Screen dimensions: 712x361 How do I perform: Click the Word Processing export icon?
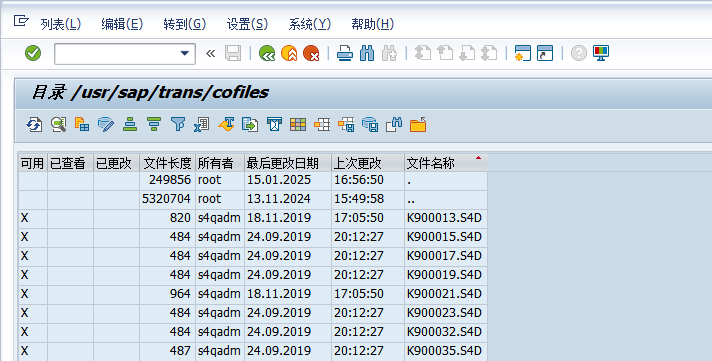[x=226, y=124]
